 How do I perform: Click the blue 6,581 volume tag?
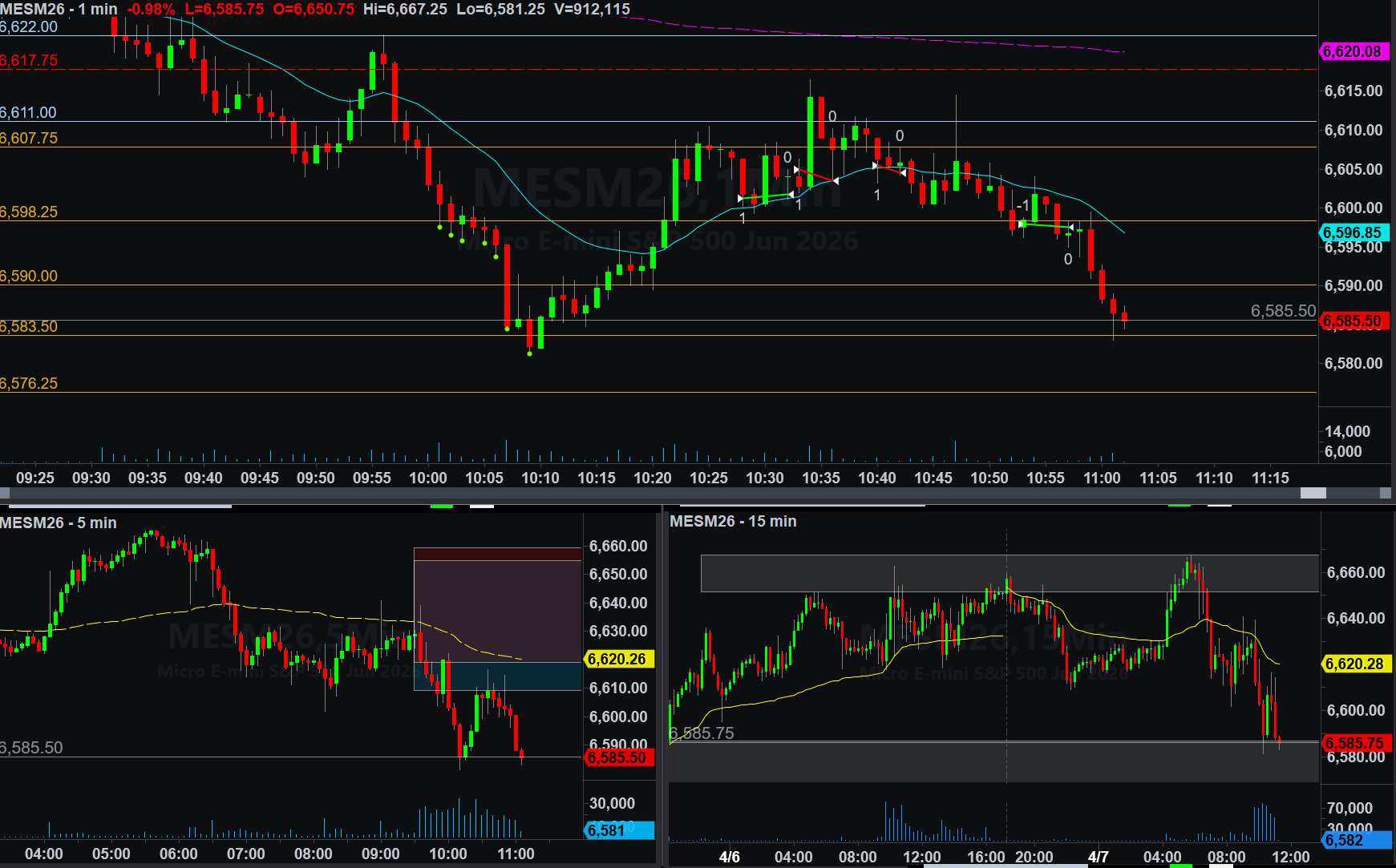617,830
